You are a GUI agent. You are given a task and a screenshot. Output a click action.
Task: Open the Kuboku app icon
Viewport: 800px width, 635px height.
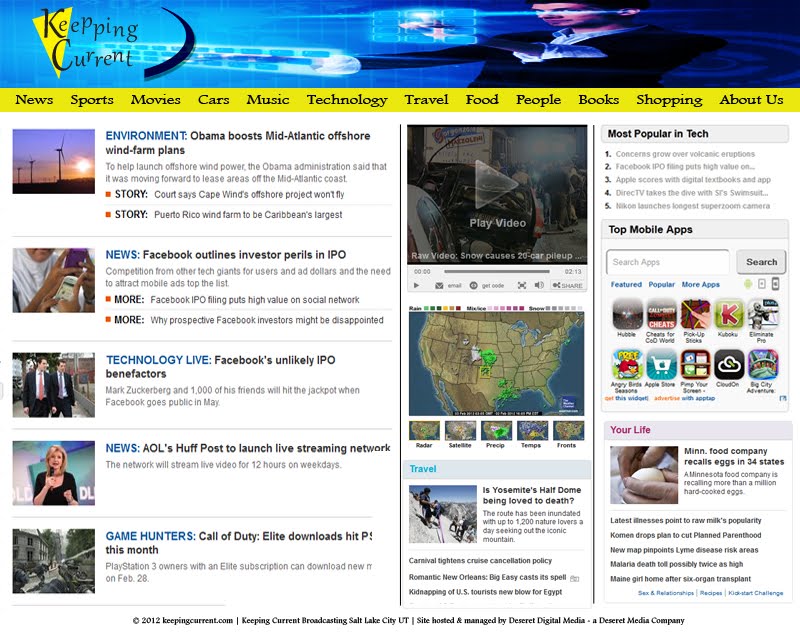point(729,314)
